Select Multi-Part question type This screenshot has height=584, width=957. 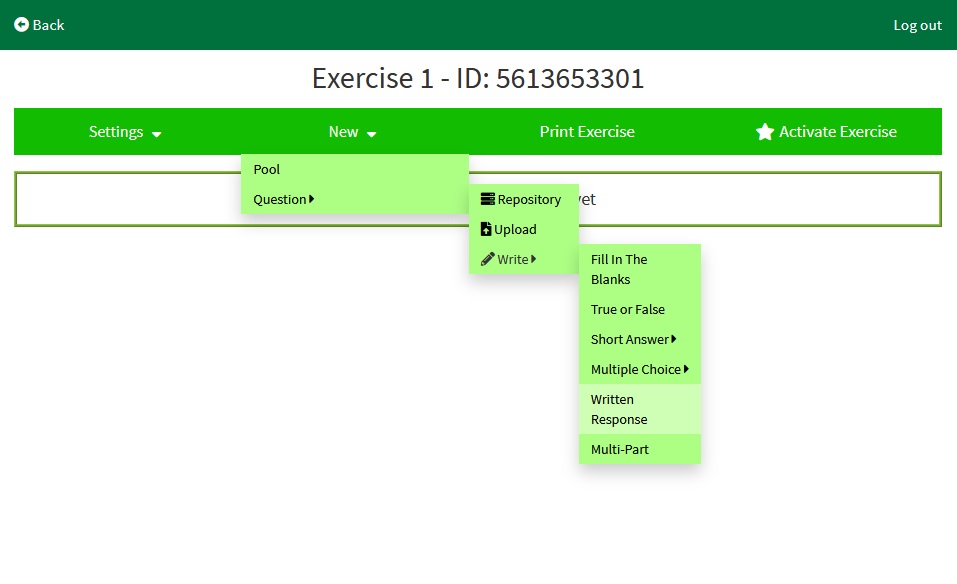(619, 449)
